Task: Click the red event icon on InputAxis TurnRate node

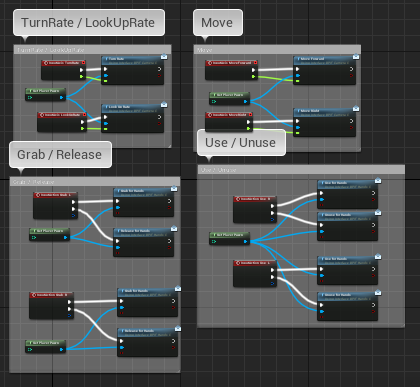Action: 46,63
